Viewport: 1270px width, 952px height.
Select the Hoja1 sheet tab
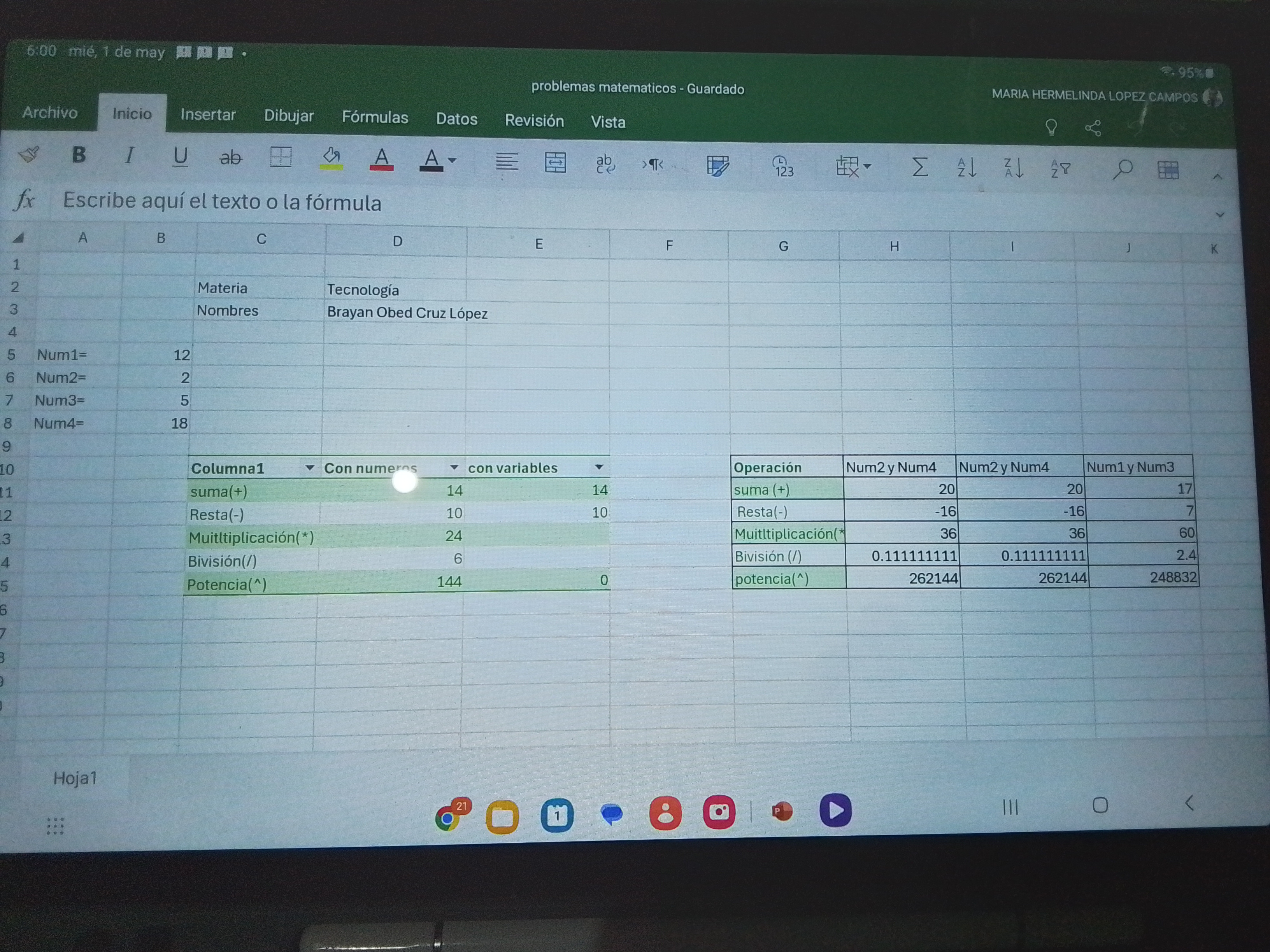(x=75, y=778)
